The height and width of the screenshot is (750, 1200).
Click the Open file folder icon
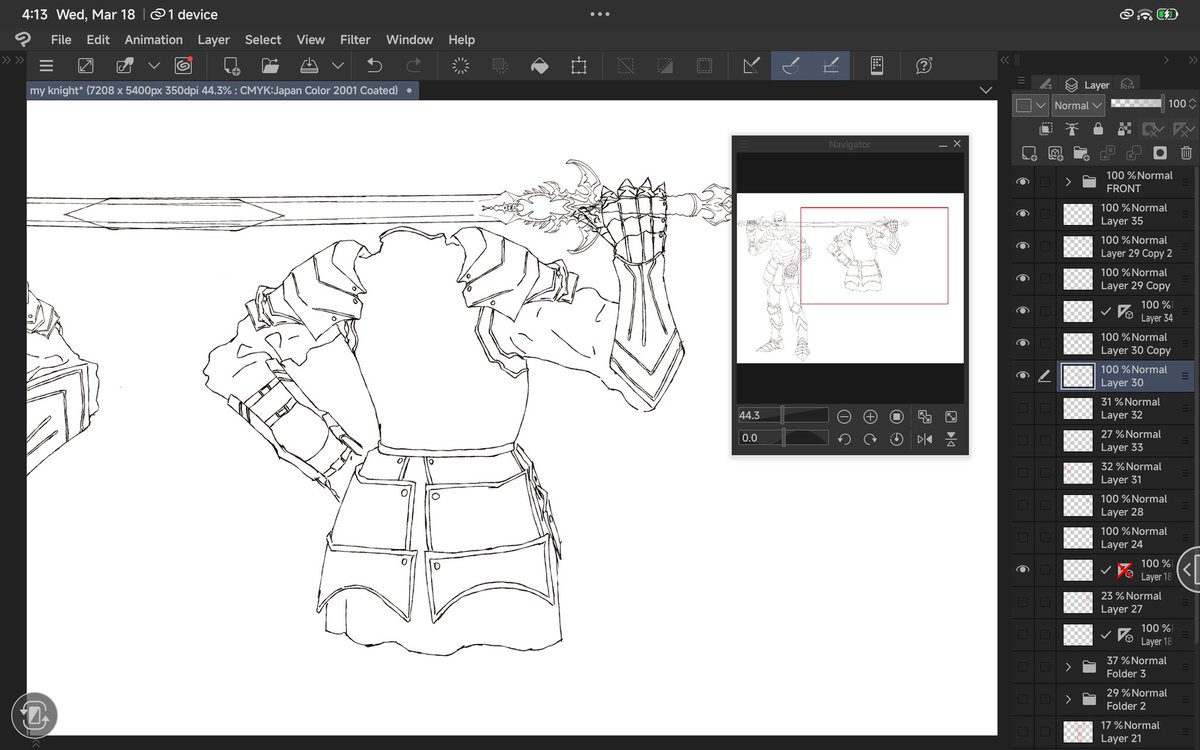[270, 66]
